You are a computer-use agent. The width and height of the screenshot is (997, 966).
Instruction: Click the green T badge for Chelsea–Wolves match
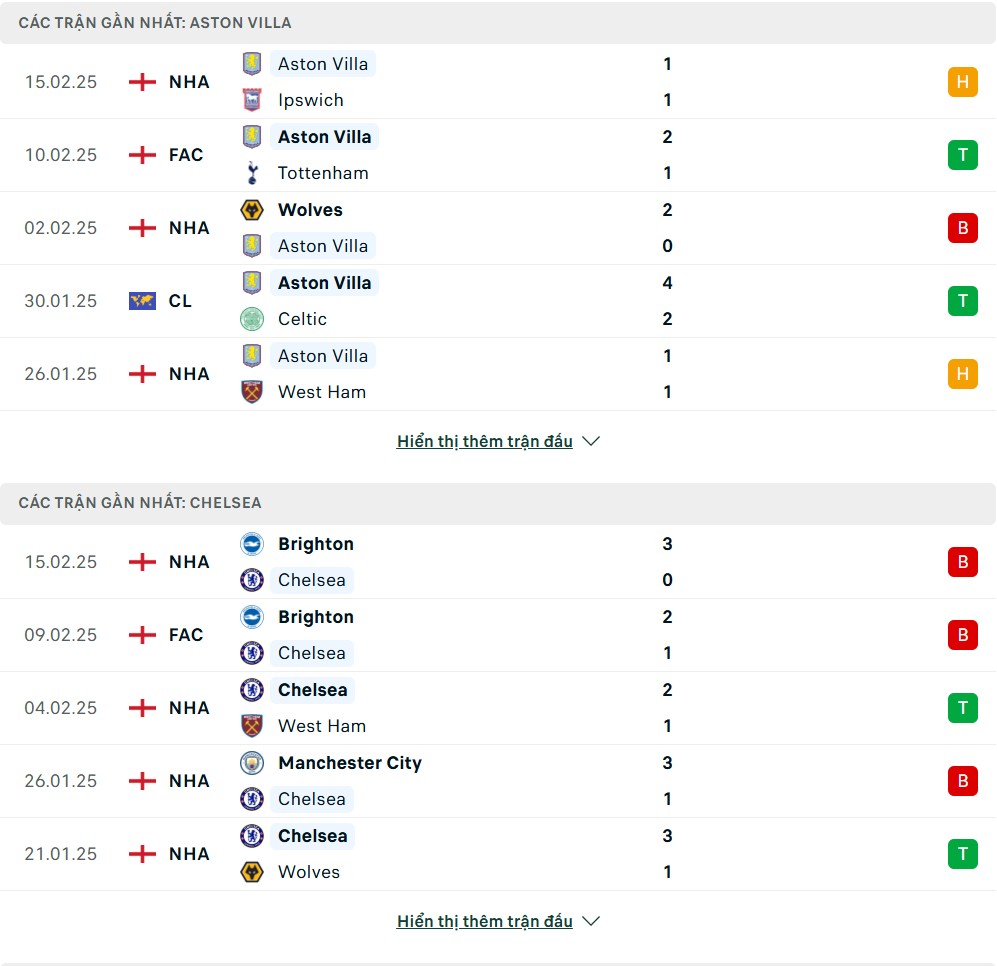(x=962, y=854)
